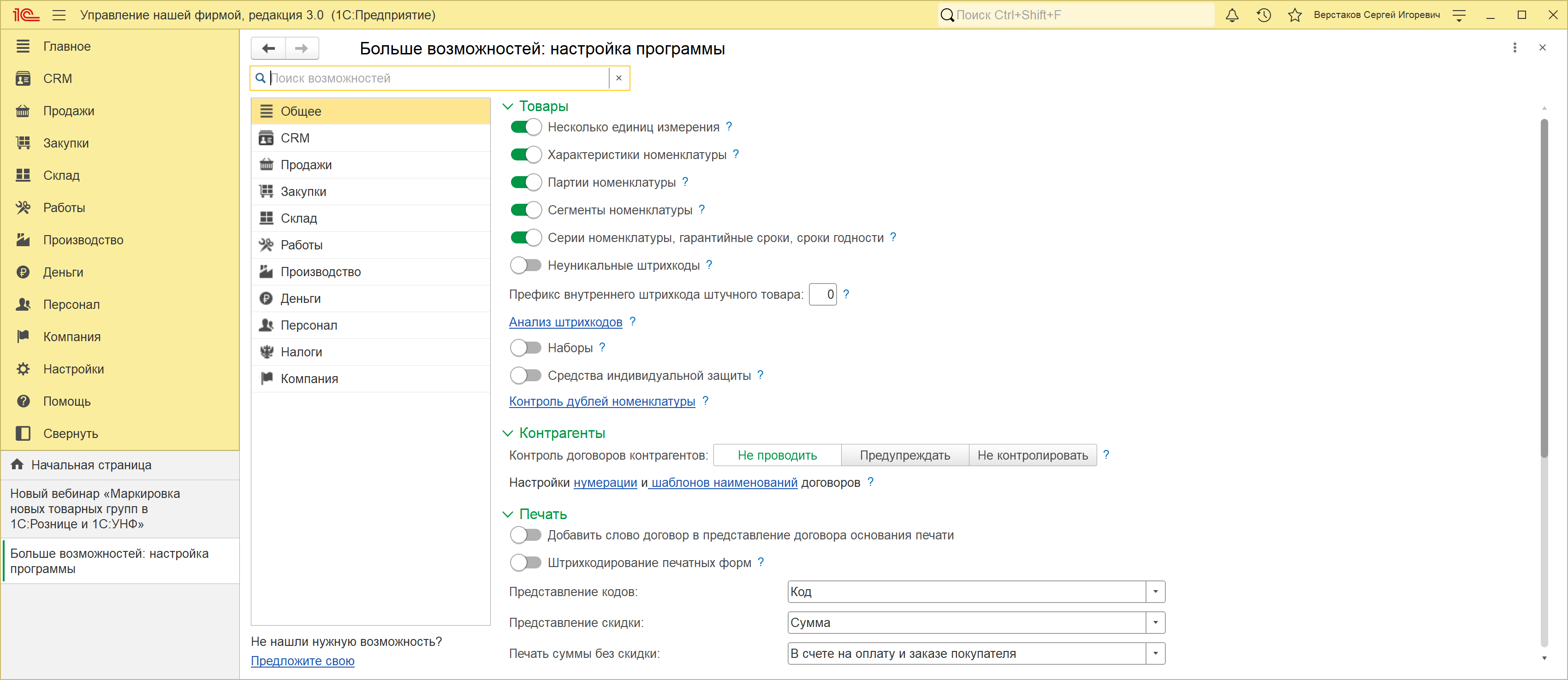
Task: Click help for Неуникальные штрихкоды
Action: pyautogui.click(x=708, y=265)
